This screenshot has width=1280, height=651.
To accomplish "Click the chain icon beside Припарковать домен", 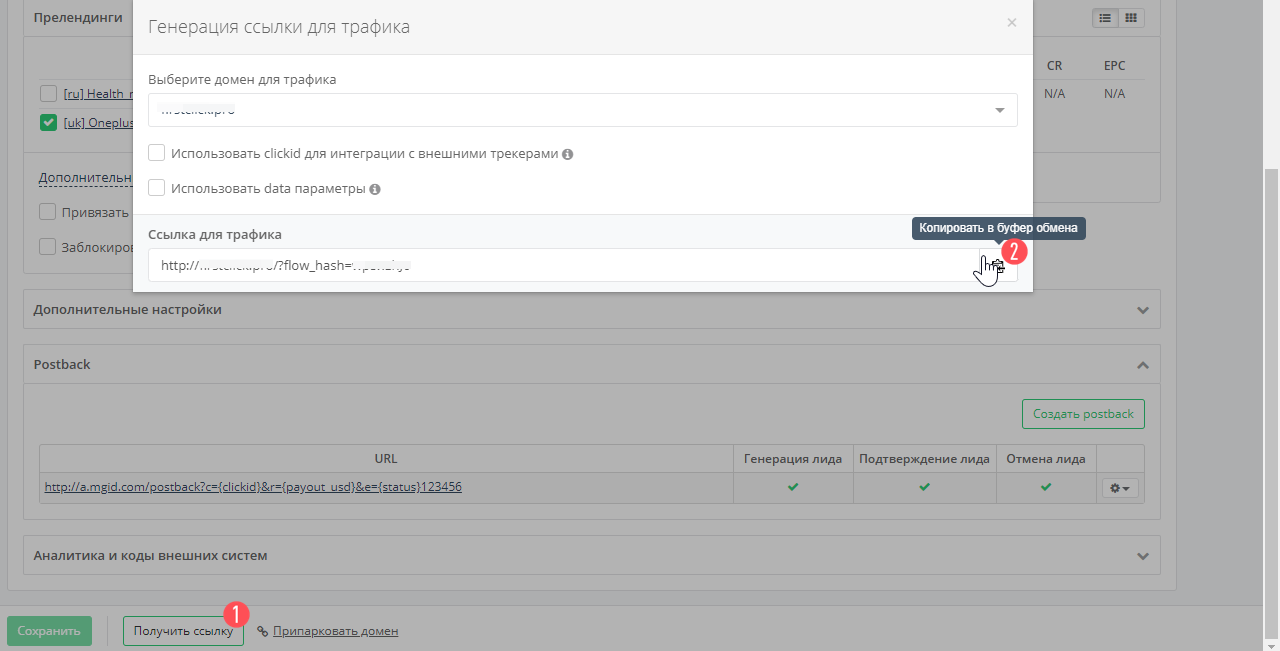I will (263, 631).
